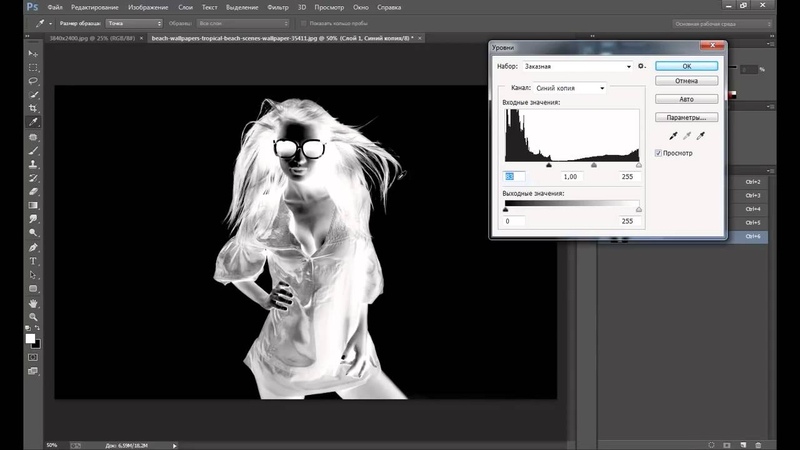
Task: Expand the Размер образца dropdown
Action: [x=134, y=22]
